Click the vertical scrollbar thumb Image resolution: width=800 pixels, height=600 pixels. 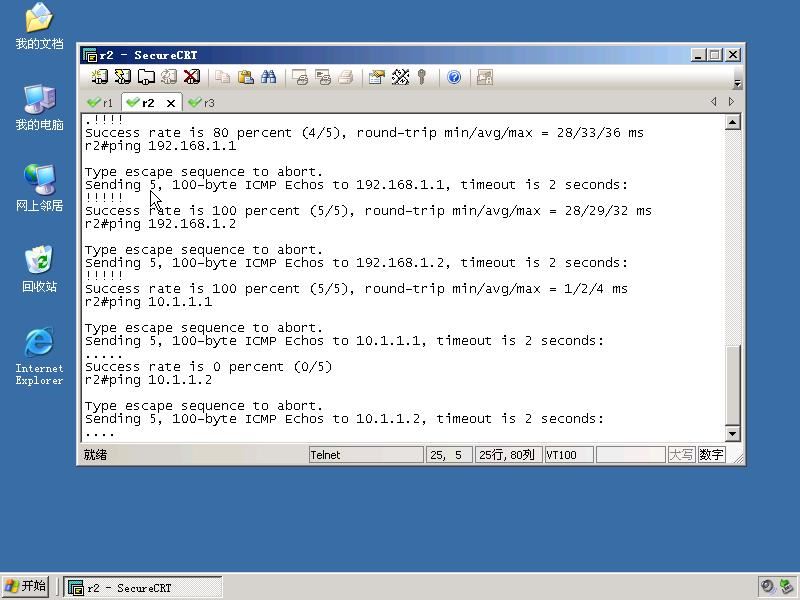(733, 385)
